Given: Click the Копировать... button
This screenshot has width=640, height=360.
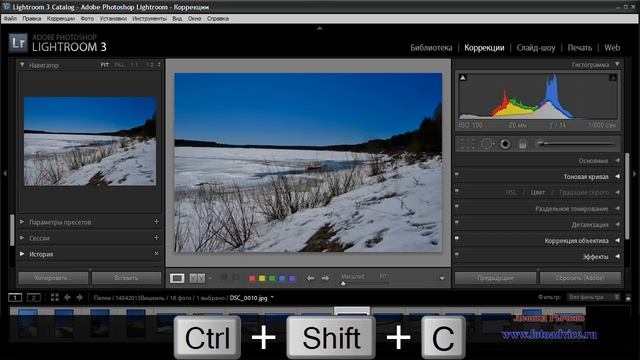Looking at the screenshot, I should tap(53, 278).
